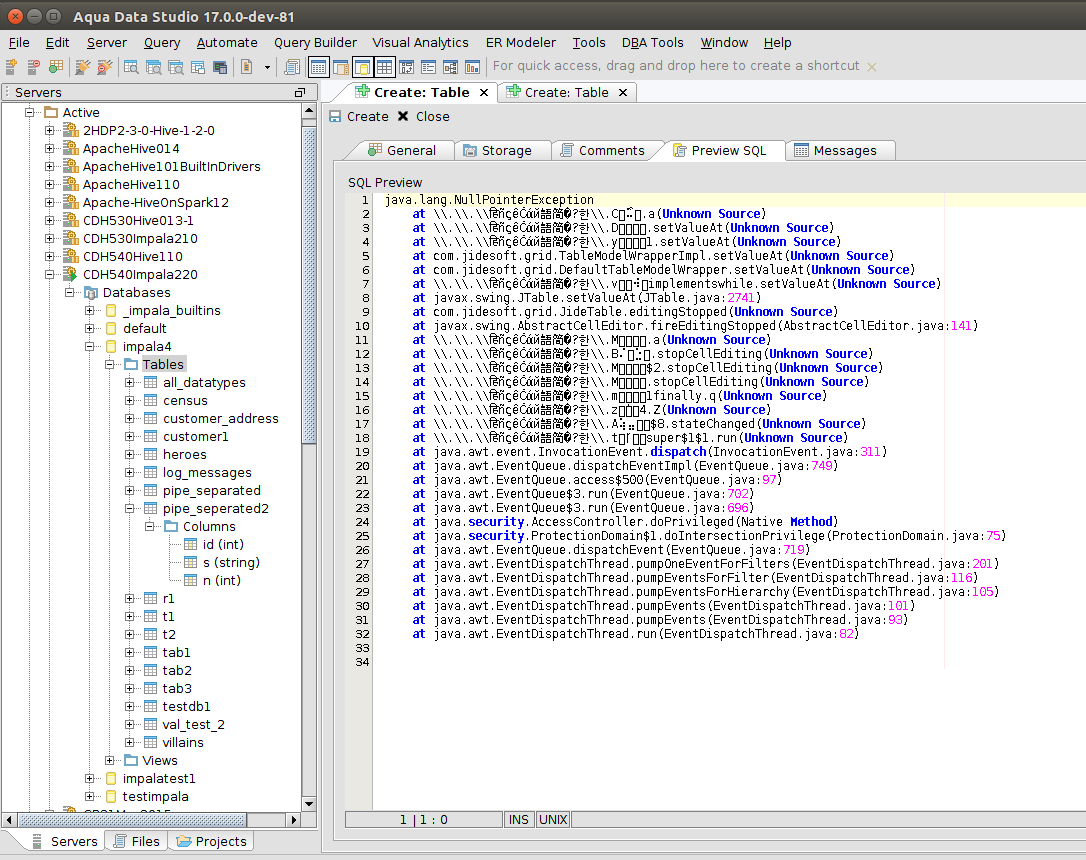Click the bar chart icon in toolbar

[x=472, y=67]
